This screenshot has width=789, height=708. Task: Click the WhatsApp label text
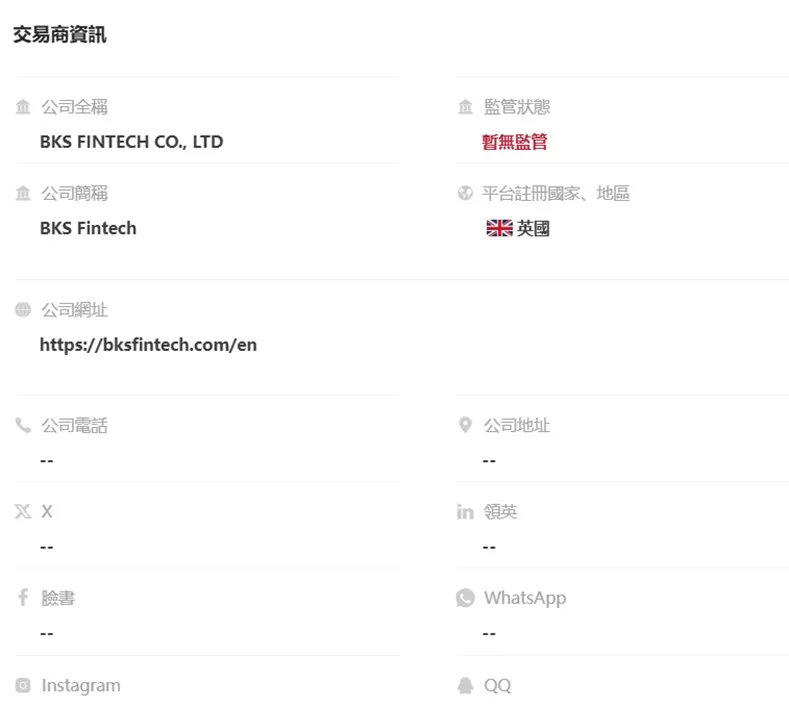point(525,598)
